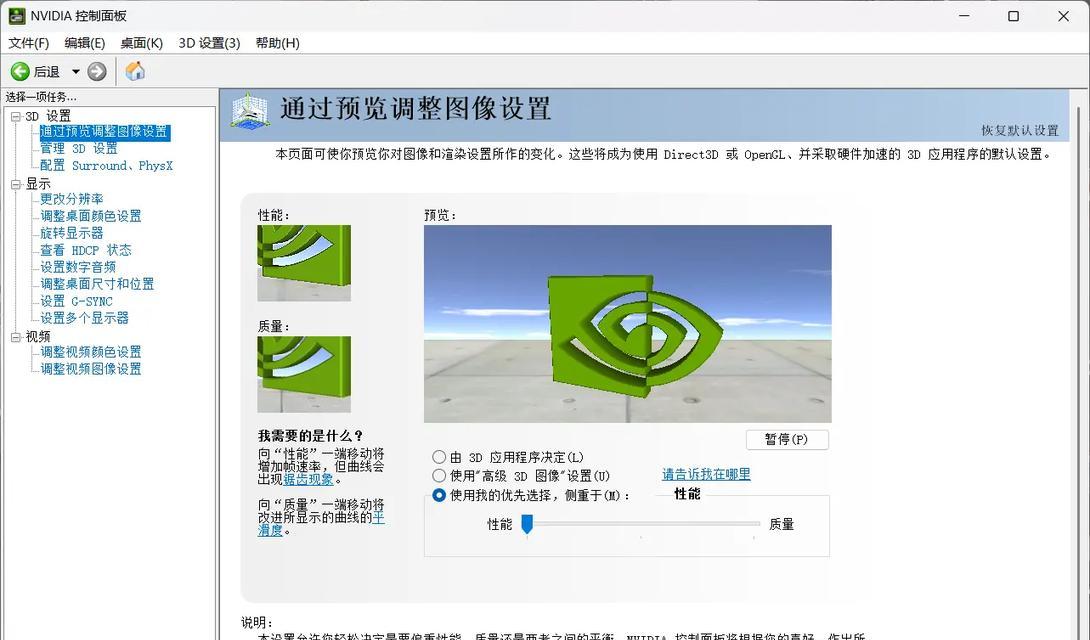Collapse the 显示 tree node
1090x640 pixels.
16,184
